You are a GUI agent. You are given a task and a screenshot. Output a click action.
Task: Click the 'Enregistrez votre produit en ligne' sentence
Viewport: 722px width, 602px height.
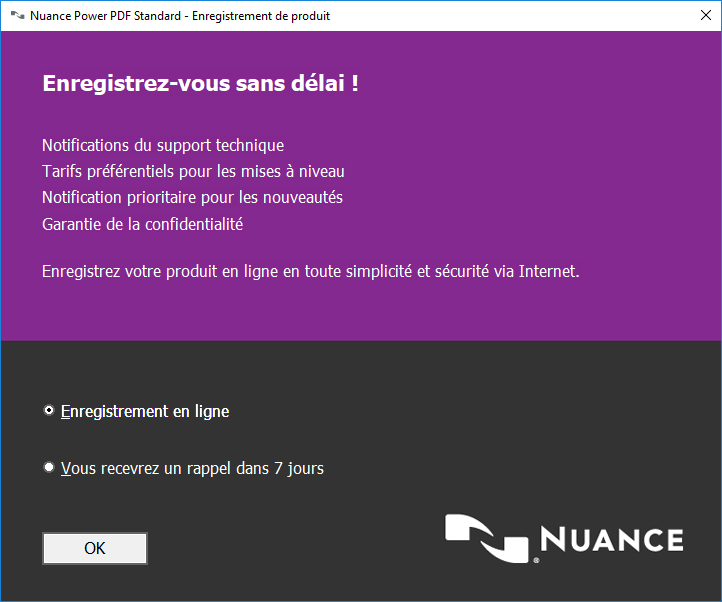click(x=310, y=271)
